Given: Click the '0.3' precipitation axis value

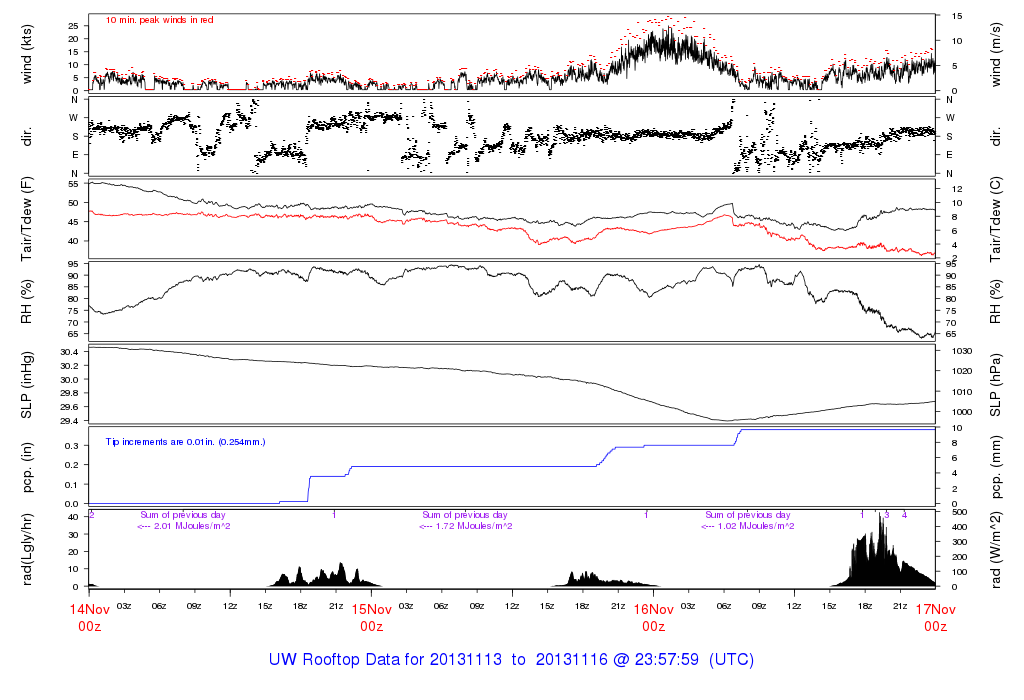Looking at the screenshot, I should click(x=72, y=446).
